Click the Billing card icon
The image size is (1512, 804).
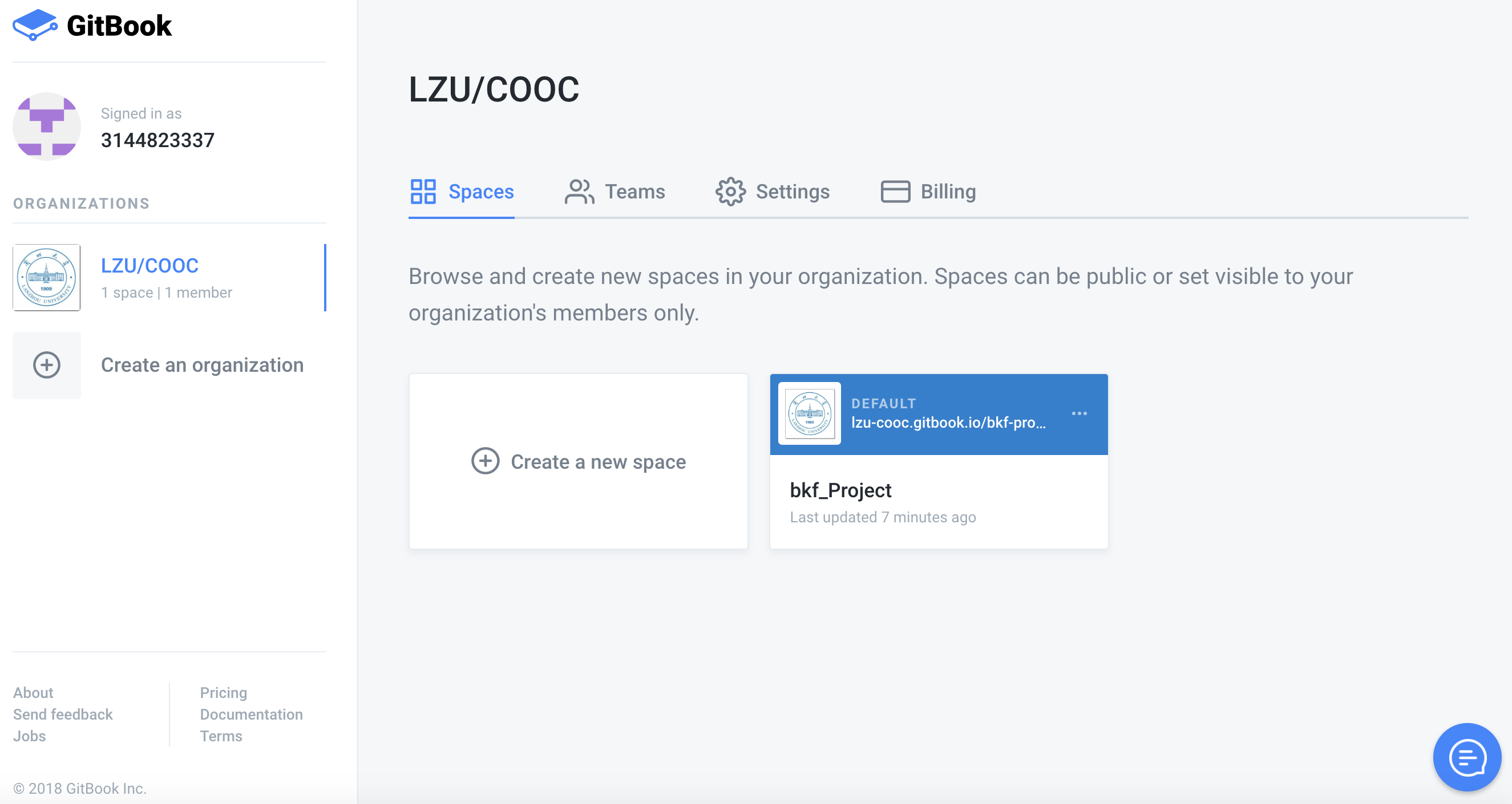[x=895, y=192]
